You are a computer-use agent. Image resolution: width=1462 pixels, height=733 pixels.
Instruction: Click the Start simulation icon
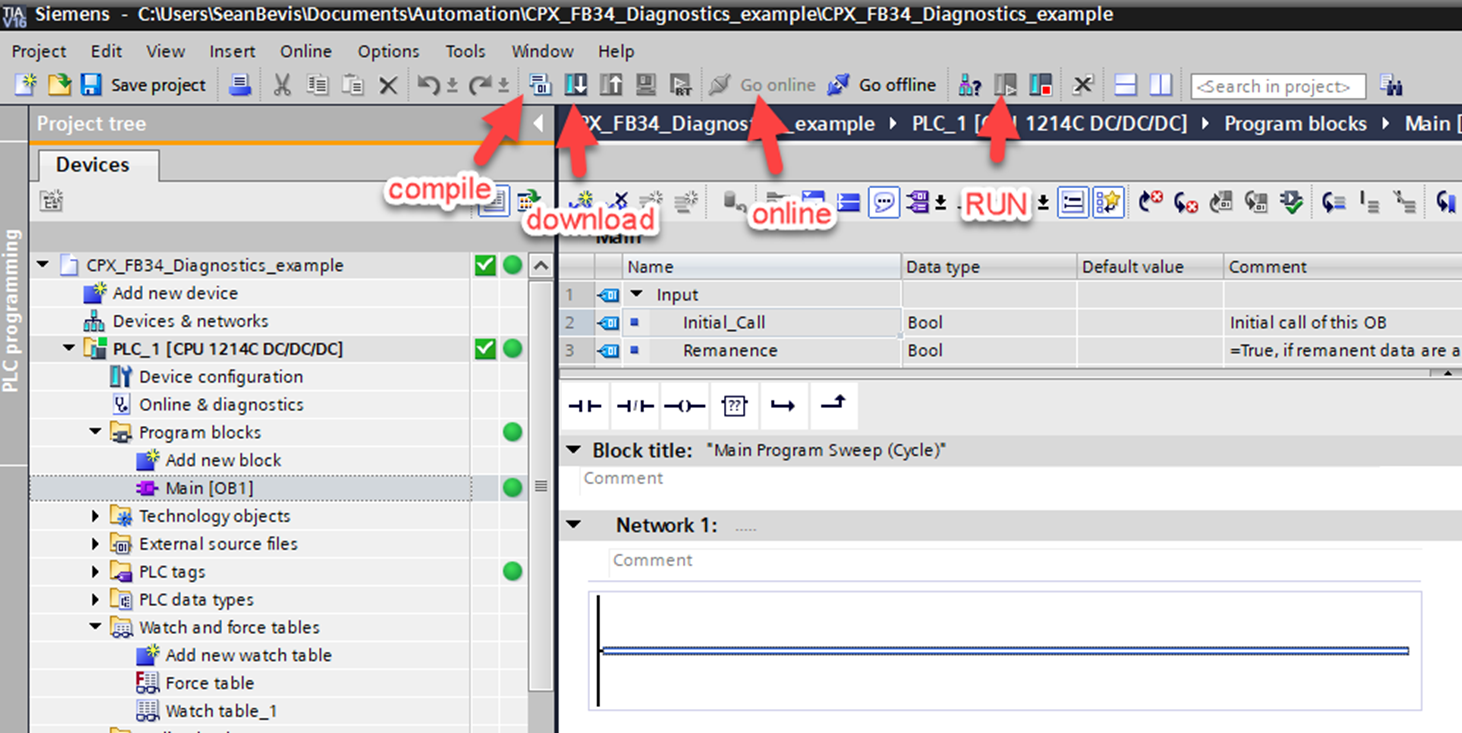coord(646,85)
